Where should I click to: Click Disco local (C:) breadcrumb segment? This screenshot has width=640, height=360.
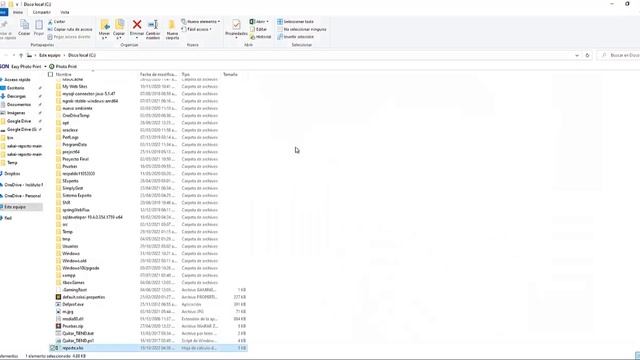[82, 55]
